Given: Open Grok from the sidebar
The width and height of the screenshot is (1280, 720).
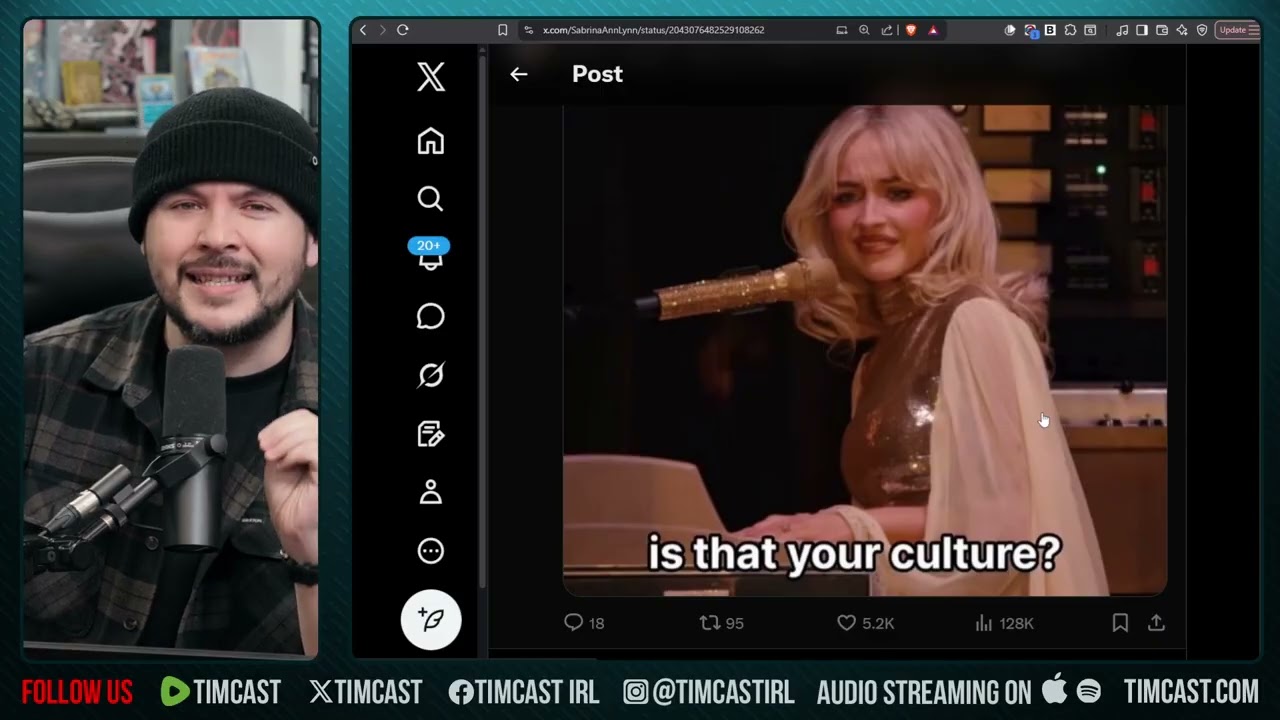Looking at the screenshot, I should 430,375.
